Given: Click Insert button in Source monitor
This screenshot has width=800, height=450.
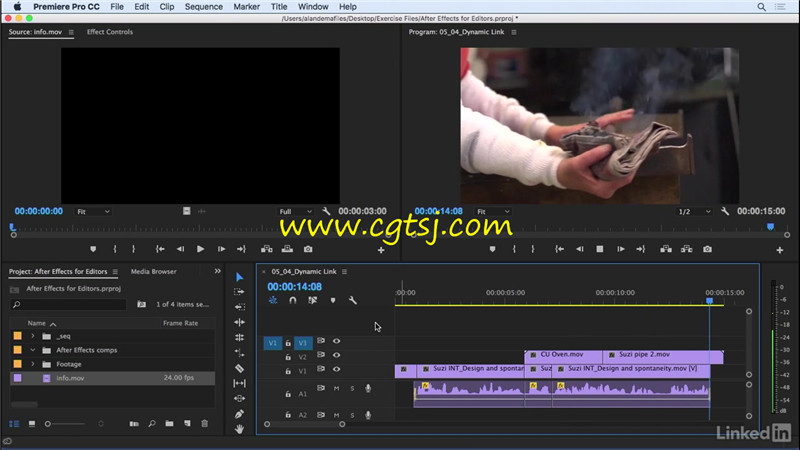Looking at the screenshot, I should [x=267, y=249].
